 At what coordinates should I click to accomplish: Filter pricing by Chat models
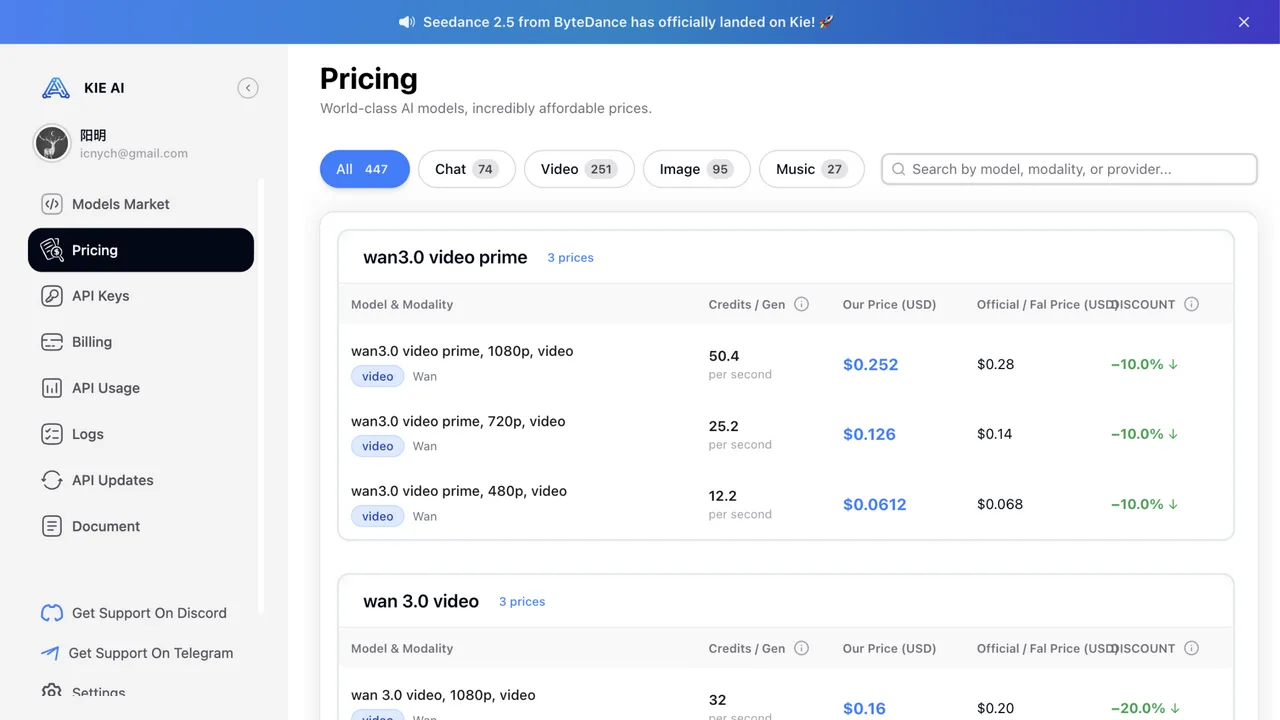(x=467, y=169)
